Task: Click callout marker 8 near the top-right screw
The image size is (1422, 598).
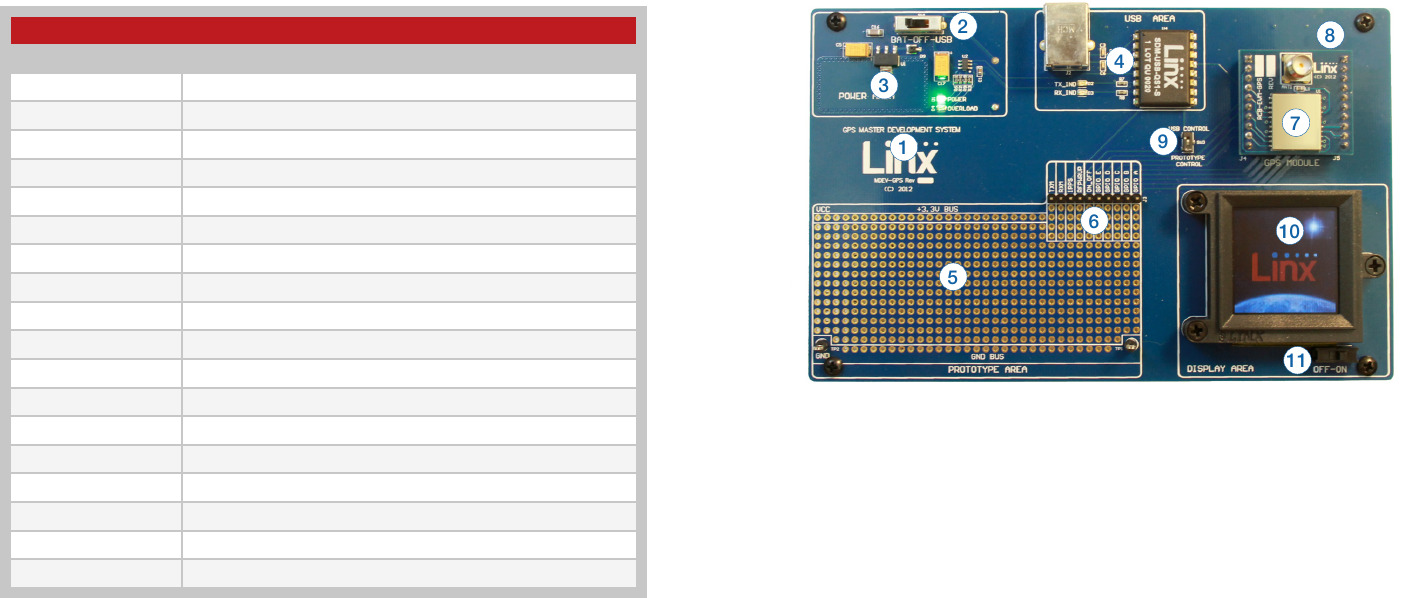Action: point(1329,34)
